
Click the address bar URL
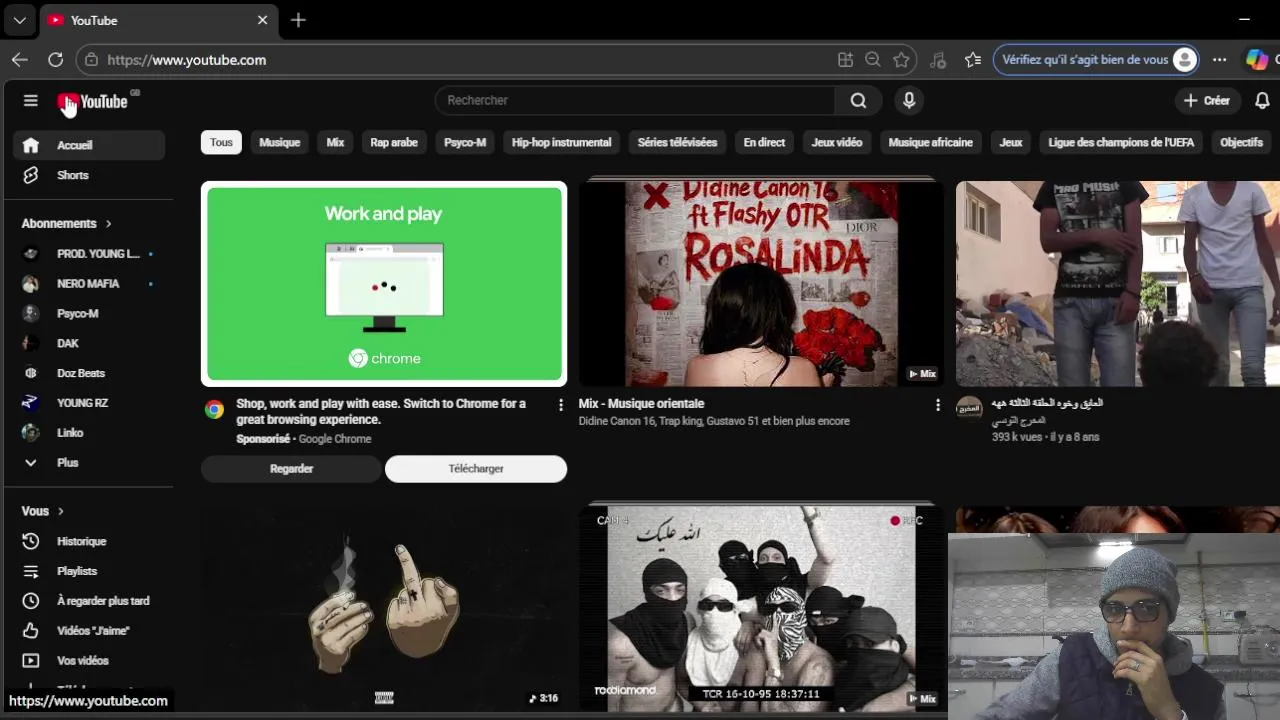(187, 60)
